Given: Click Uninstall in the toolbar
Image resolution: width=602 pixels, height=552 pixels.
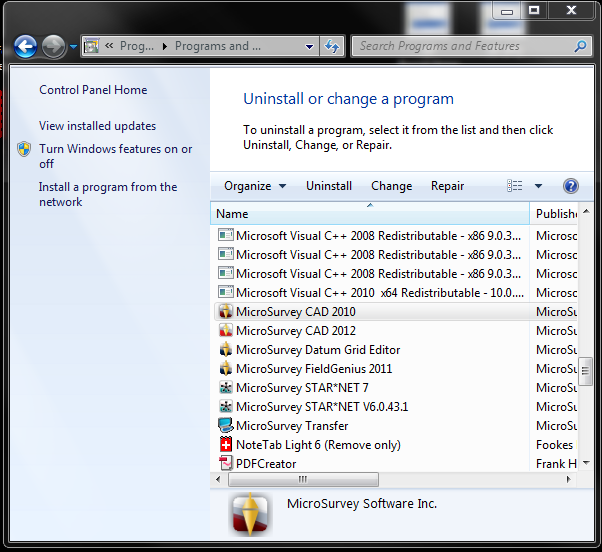Looking at the screenshot, I should tap(329, 186).
